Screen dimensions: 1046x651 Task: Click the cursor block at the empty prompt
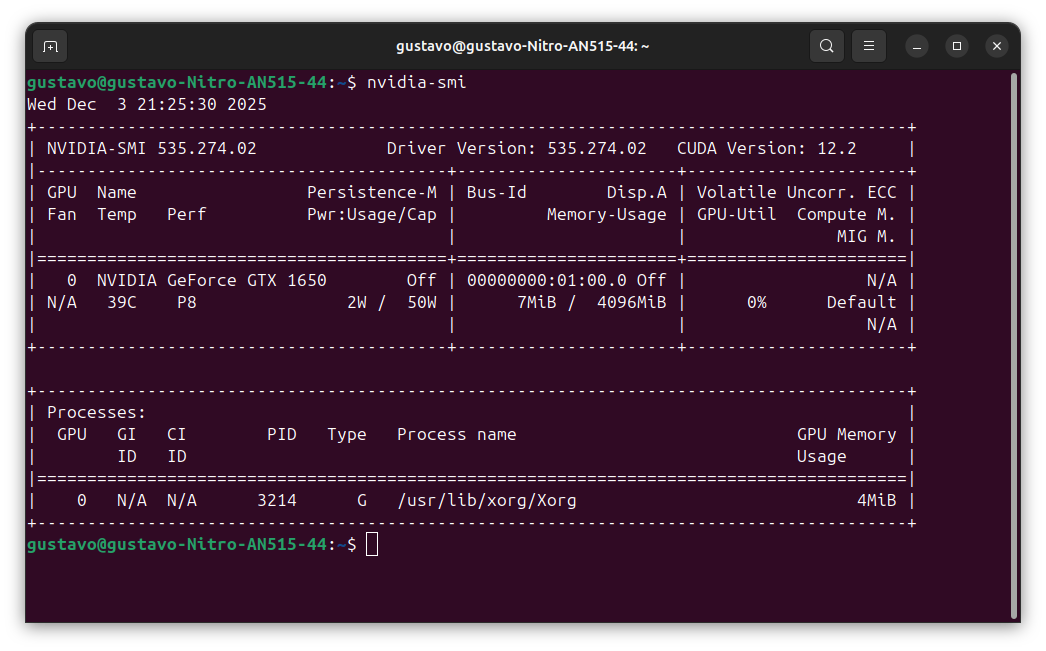click(372, 544)
